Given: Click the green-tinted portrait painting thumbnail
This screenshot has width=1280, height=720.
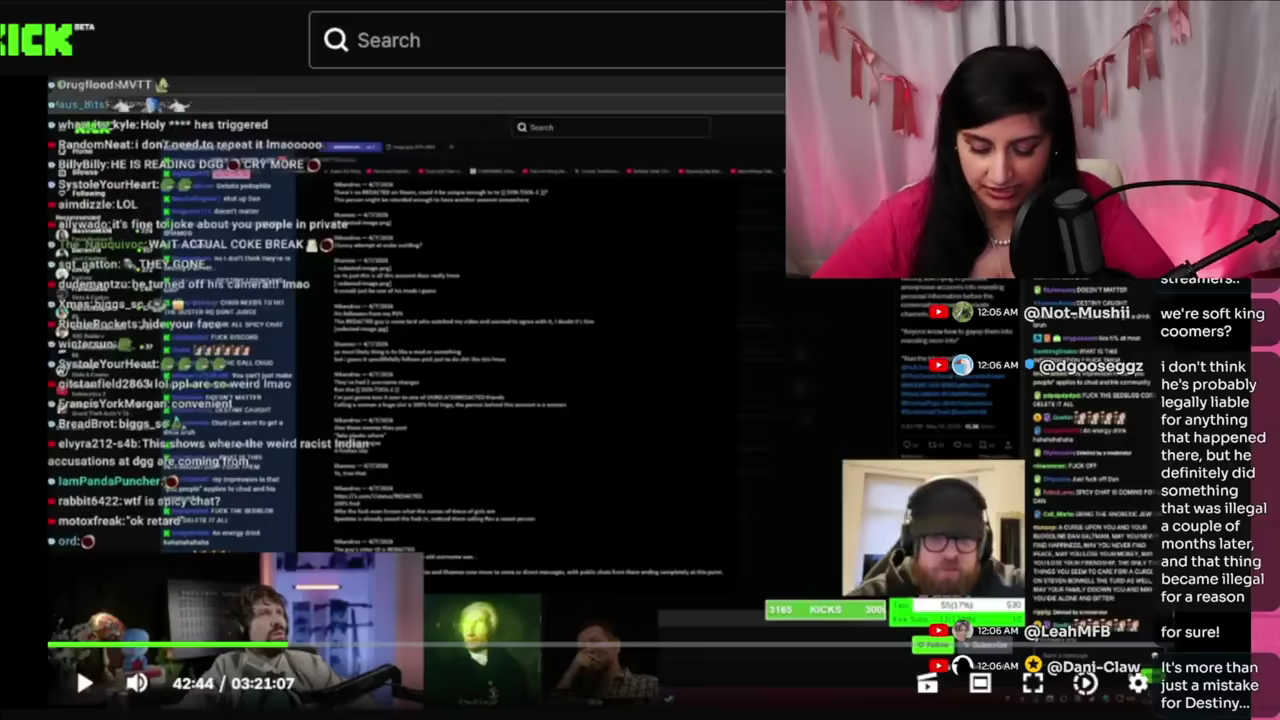Looking at the screenshot, I should (x=482, y=646).
